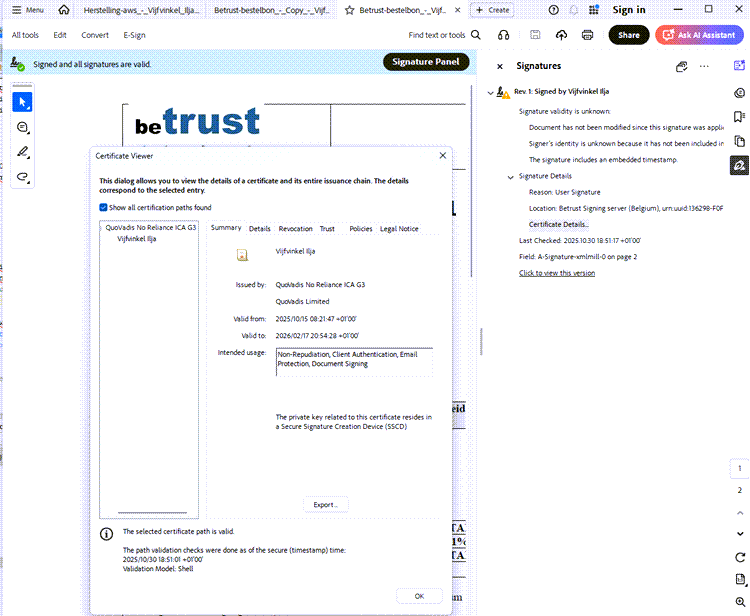This screenshot has width=750, height=616.
Task: Open the page thumbnails sidebar icon
Action: click(739, 141)
